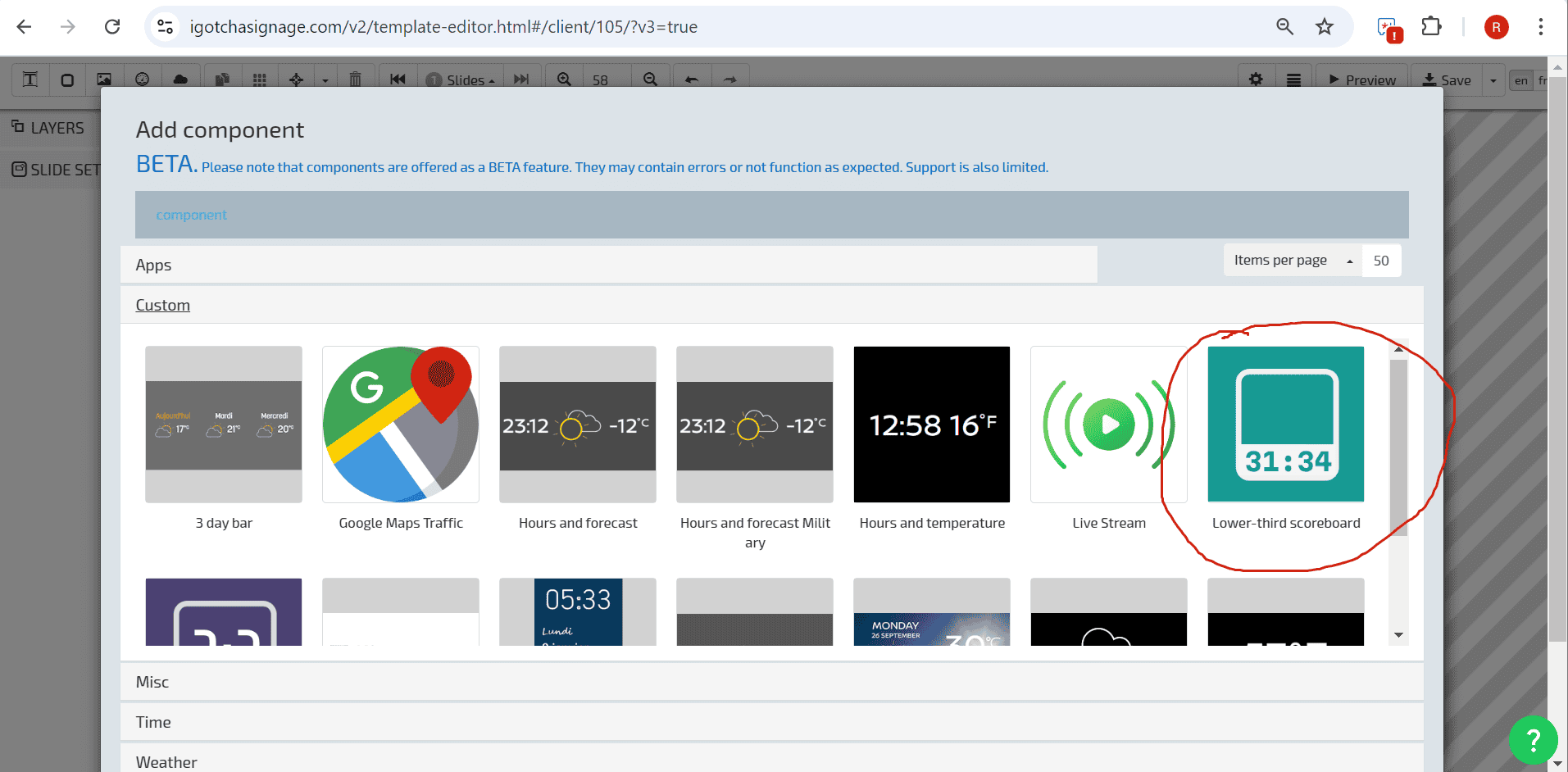Collapse the Custom category heading
Viewport: 1568px width, 772px height.
[162, 305]
